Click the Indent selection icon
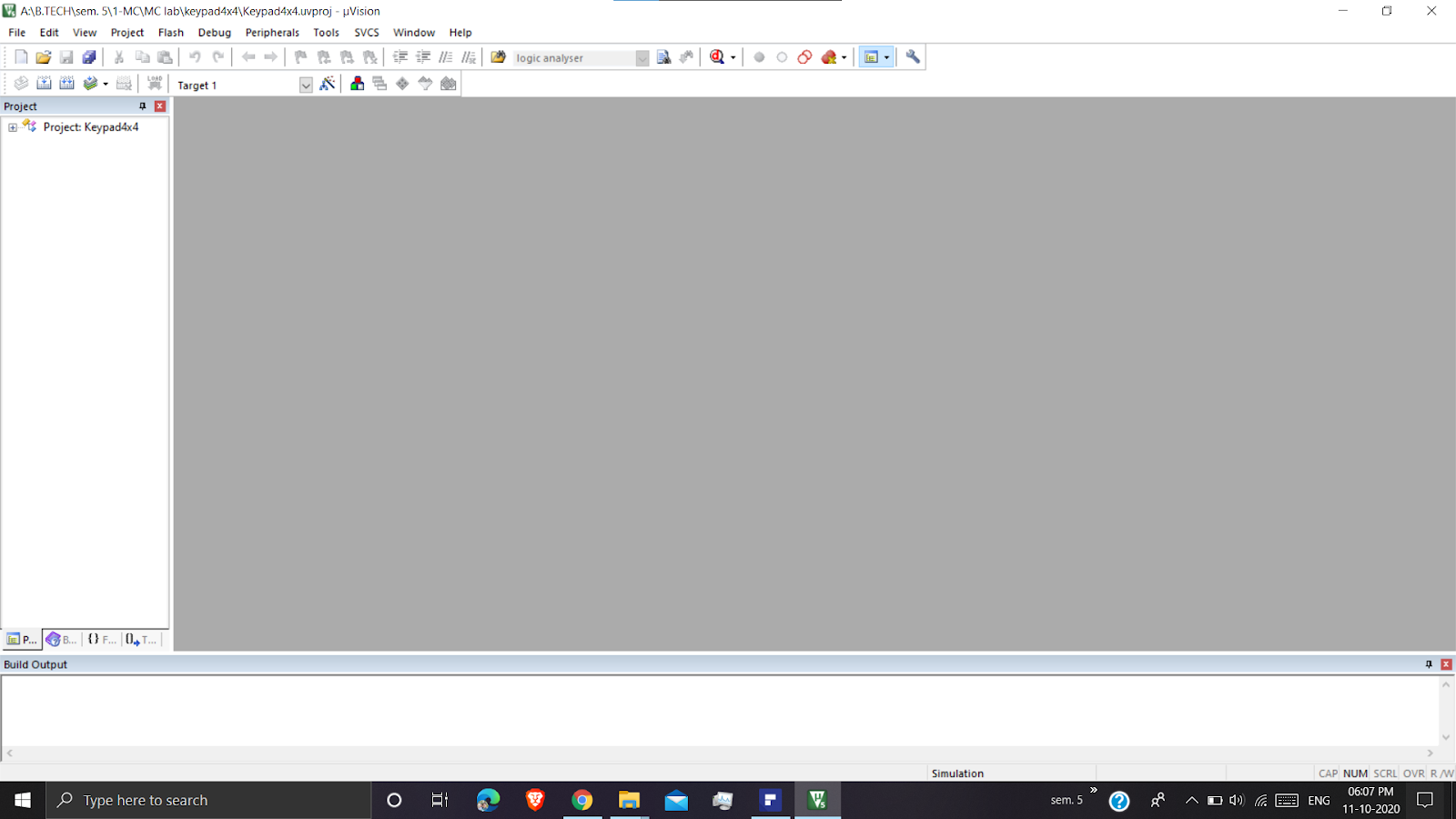The width and height of the screenshot is (1456, 819). point(400,57)
